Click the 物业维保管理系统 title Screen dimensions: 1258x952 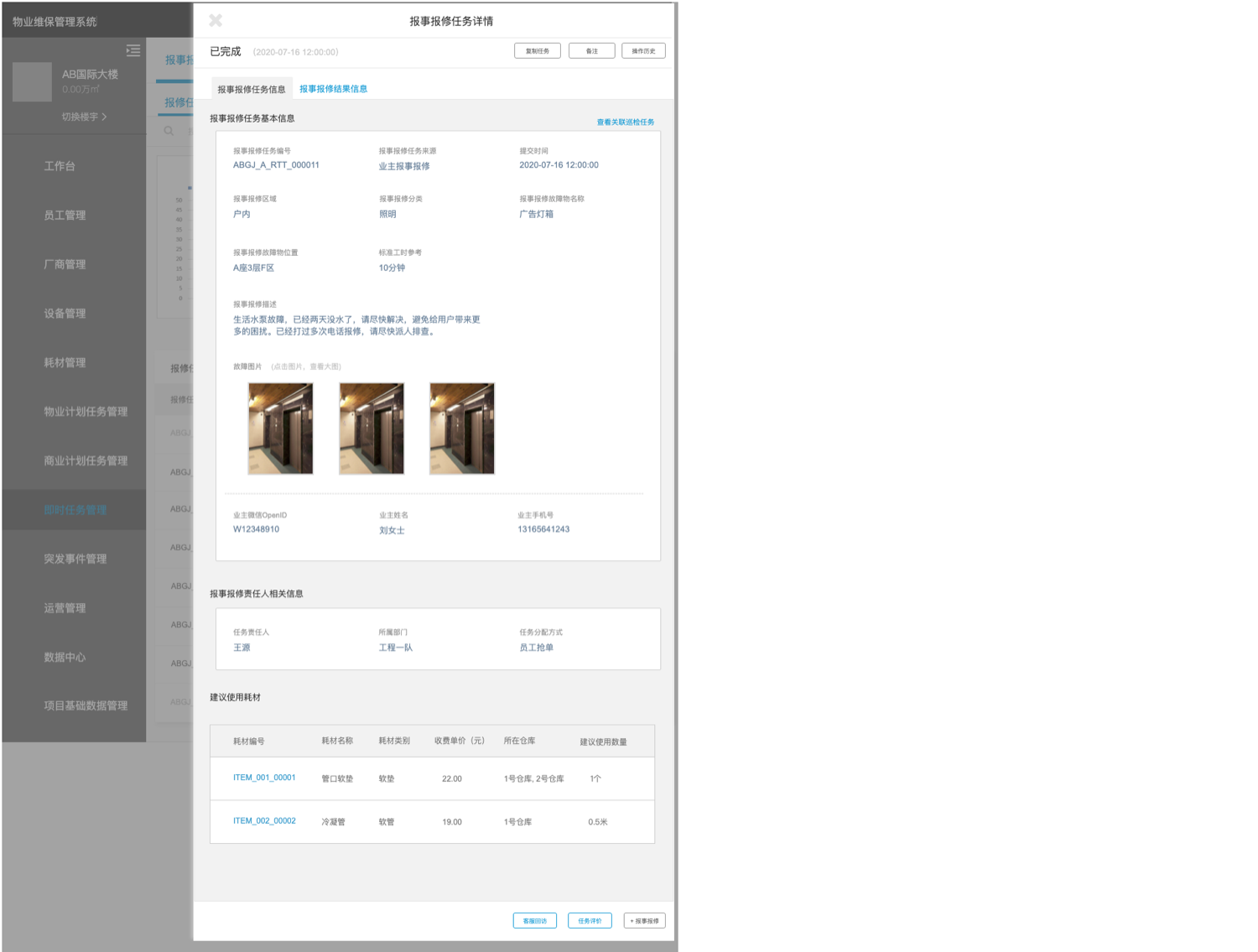55,21
